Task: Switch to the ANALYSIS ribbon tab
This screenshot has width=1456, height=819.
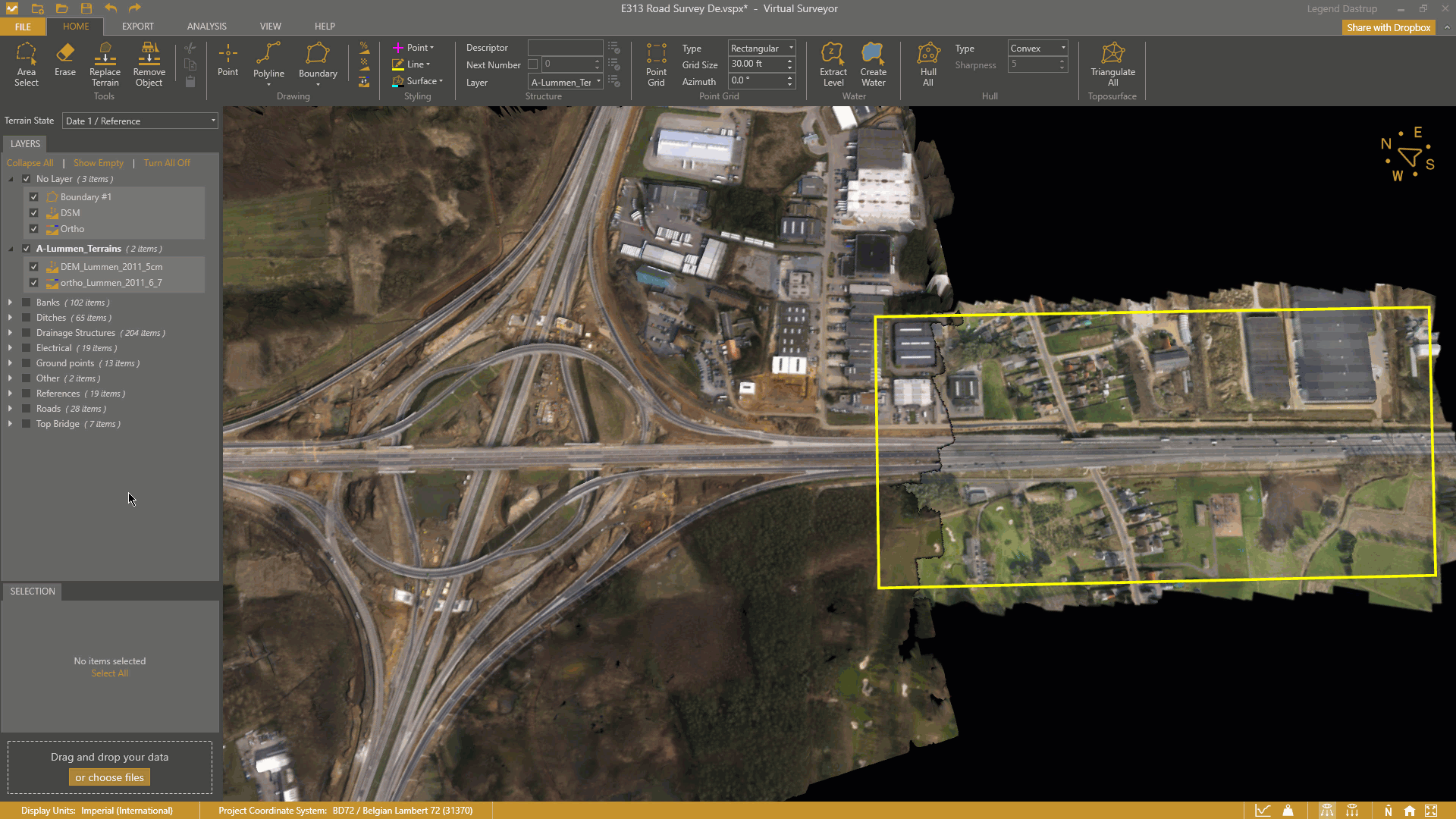Action: tap(206, 27)
